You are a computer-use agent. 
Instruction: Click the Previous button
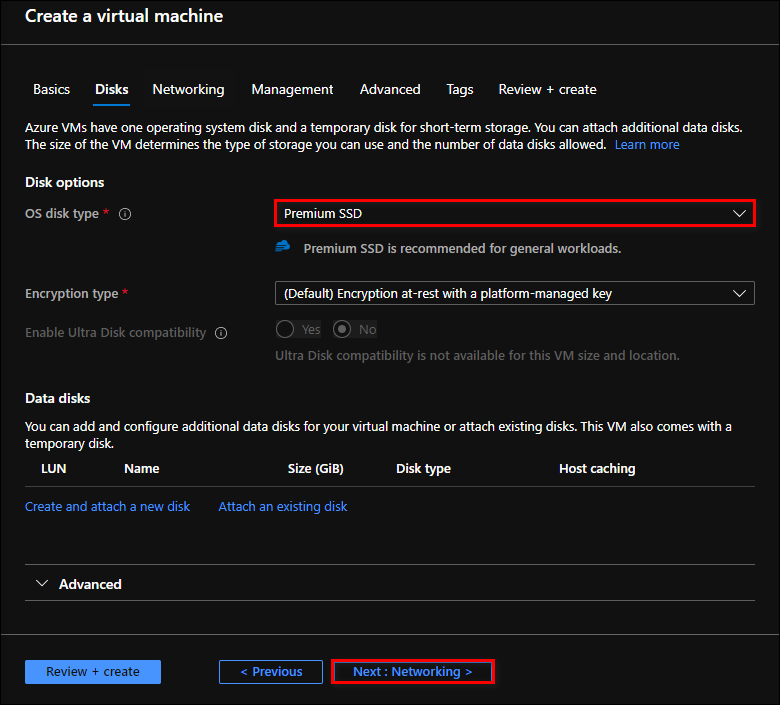point(271,672)
